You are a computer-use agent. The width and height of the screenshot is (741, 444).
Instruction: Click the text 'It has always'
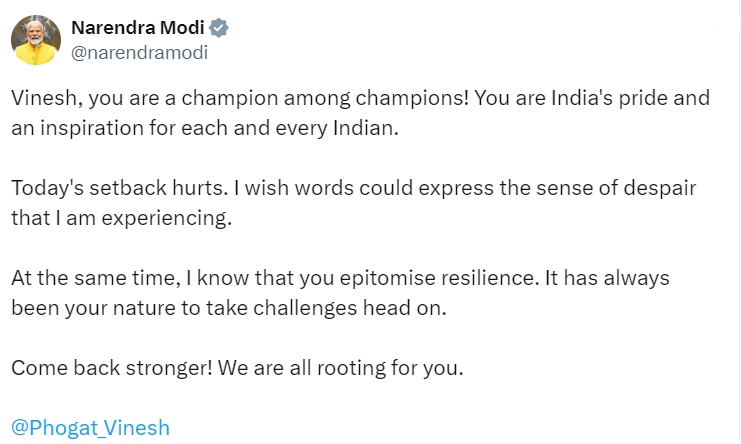click(607, 278)
